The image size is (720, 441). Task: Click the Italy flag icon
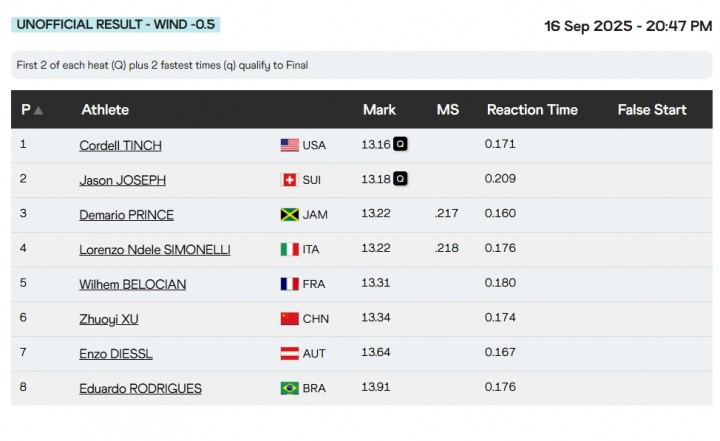point(289,249)
